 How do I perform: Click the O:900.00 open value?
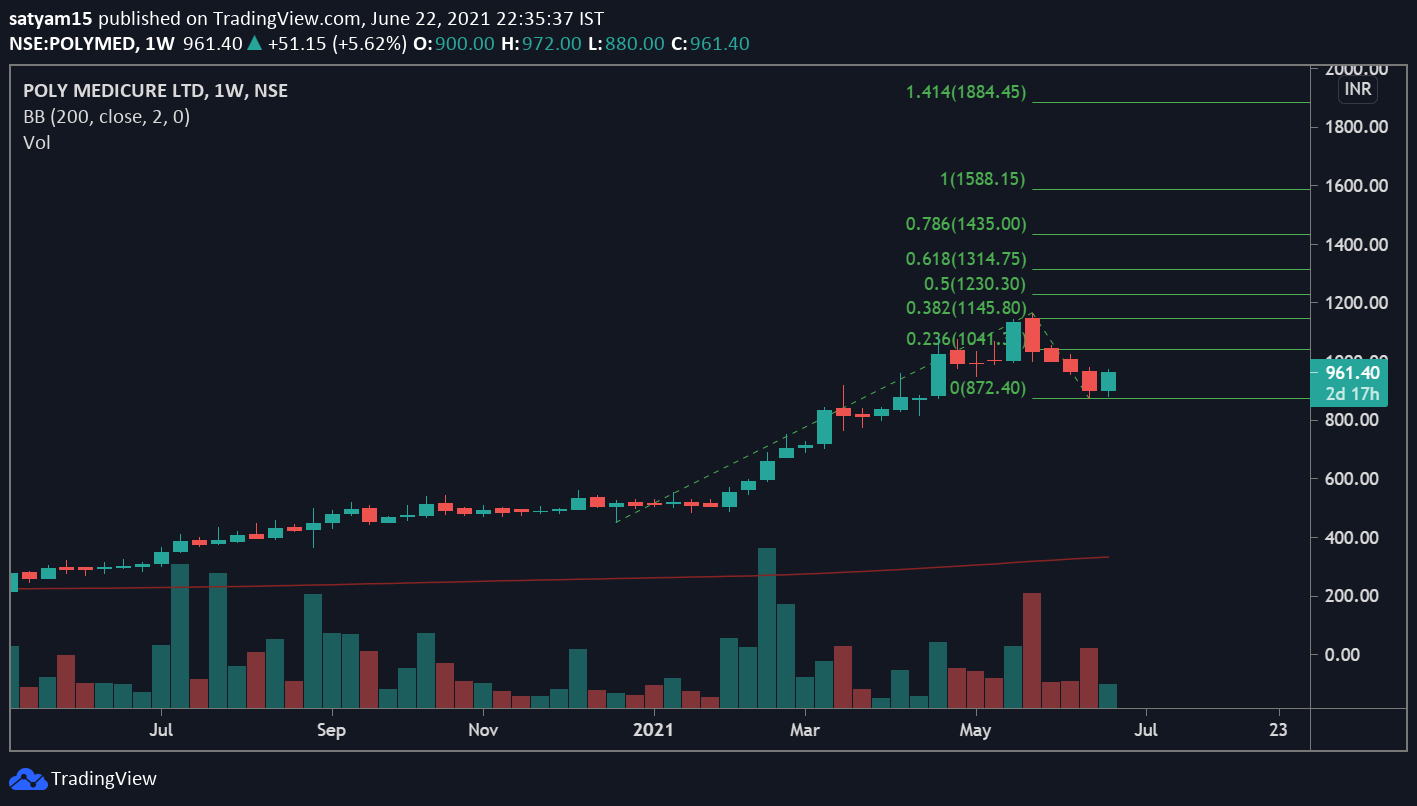coord(453,44)
